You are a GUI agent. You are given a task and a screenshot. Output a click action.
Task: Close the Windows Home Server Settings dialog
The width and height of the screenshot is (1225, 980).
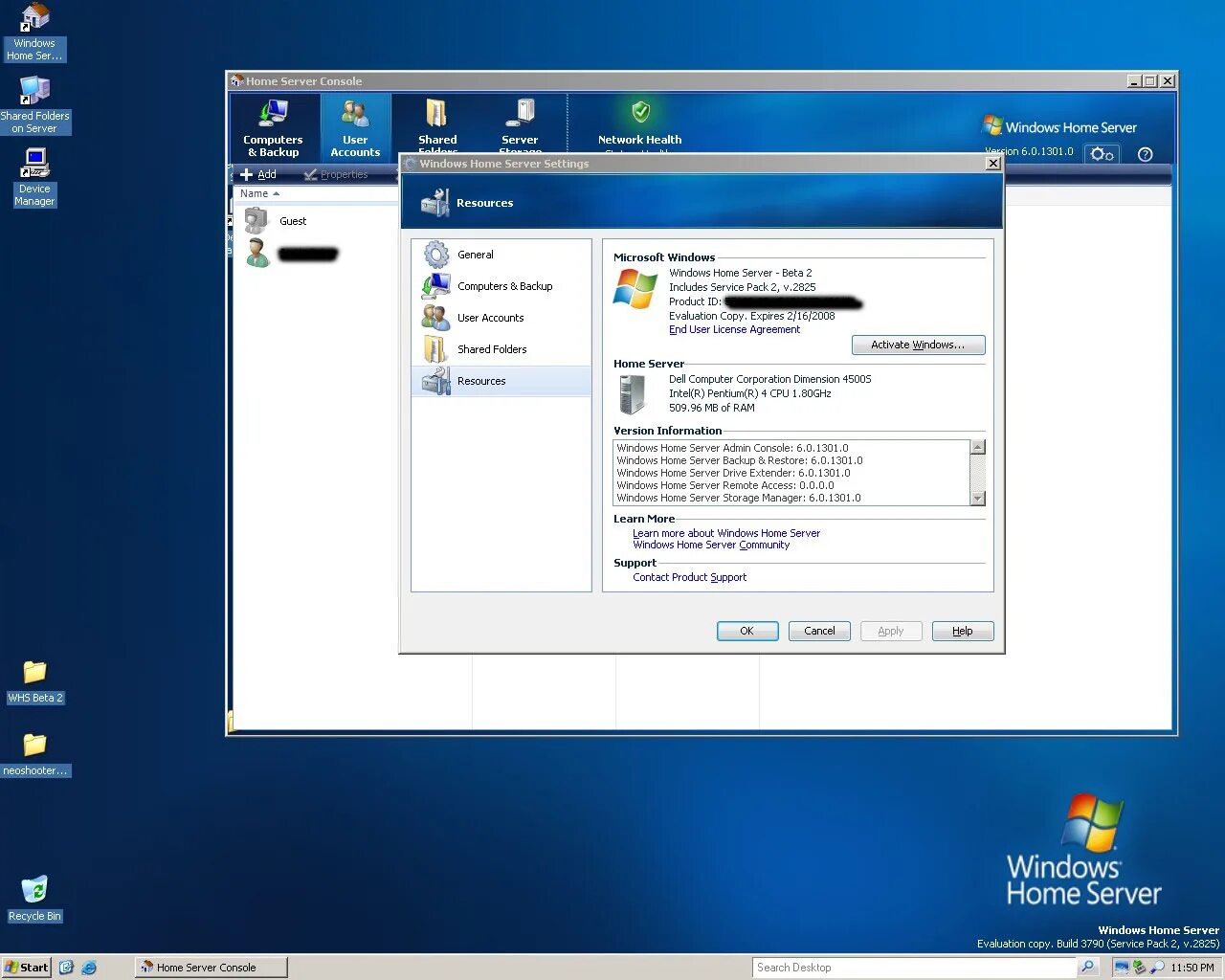pyautogui.click(x=993, y=164)
